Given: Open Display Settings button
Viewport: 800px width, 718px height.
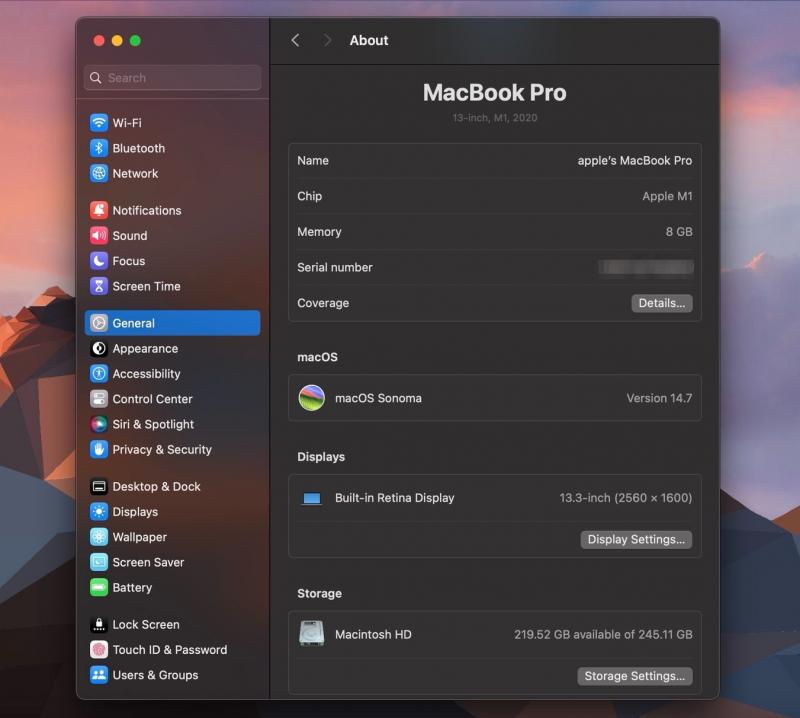Looking at the screenshot, I should pos(636,540).
